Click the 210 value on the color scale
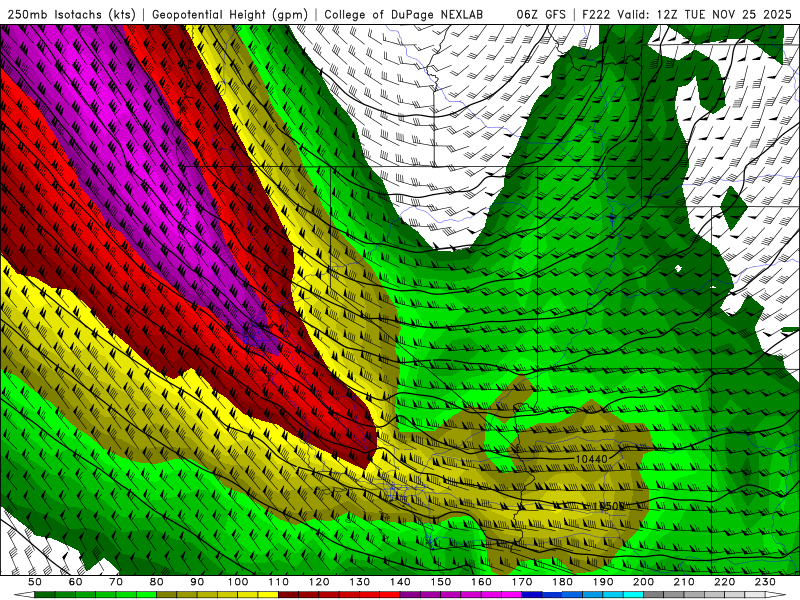This screenshot has width=800, height=600. [684, 582]
